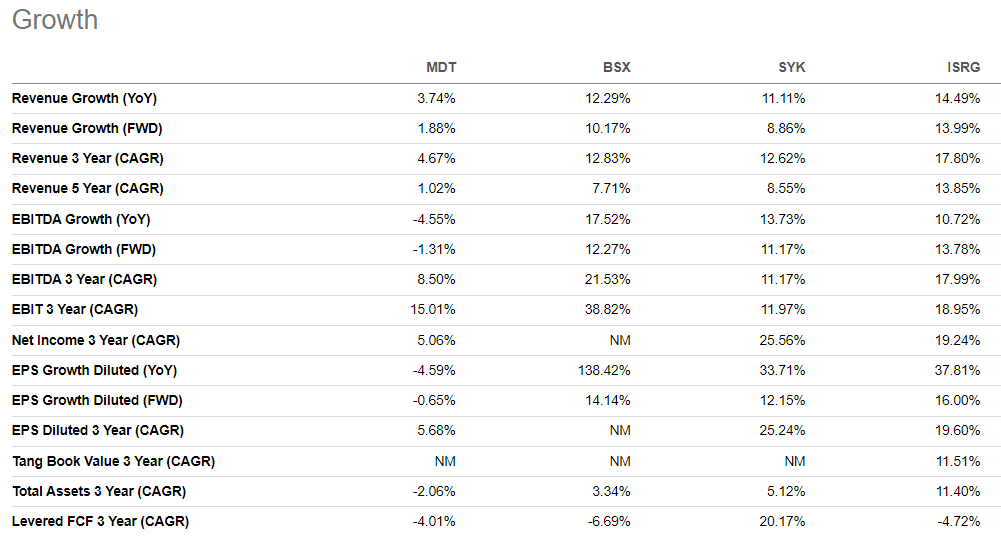Select the Levered FCF 3 Year (CAGR) label

click(100, 521)
